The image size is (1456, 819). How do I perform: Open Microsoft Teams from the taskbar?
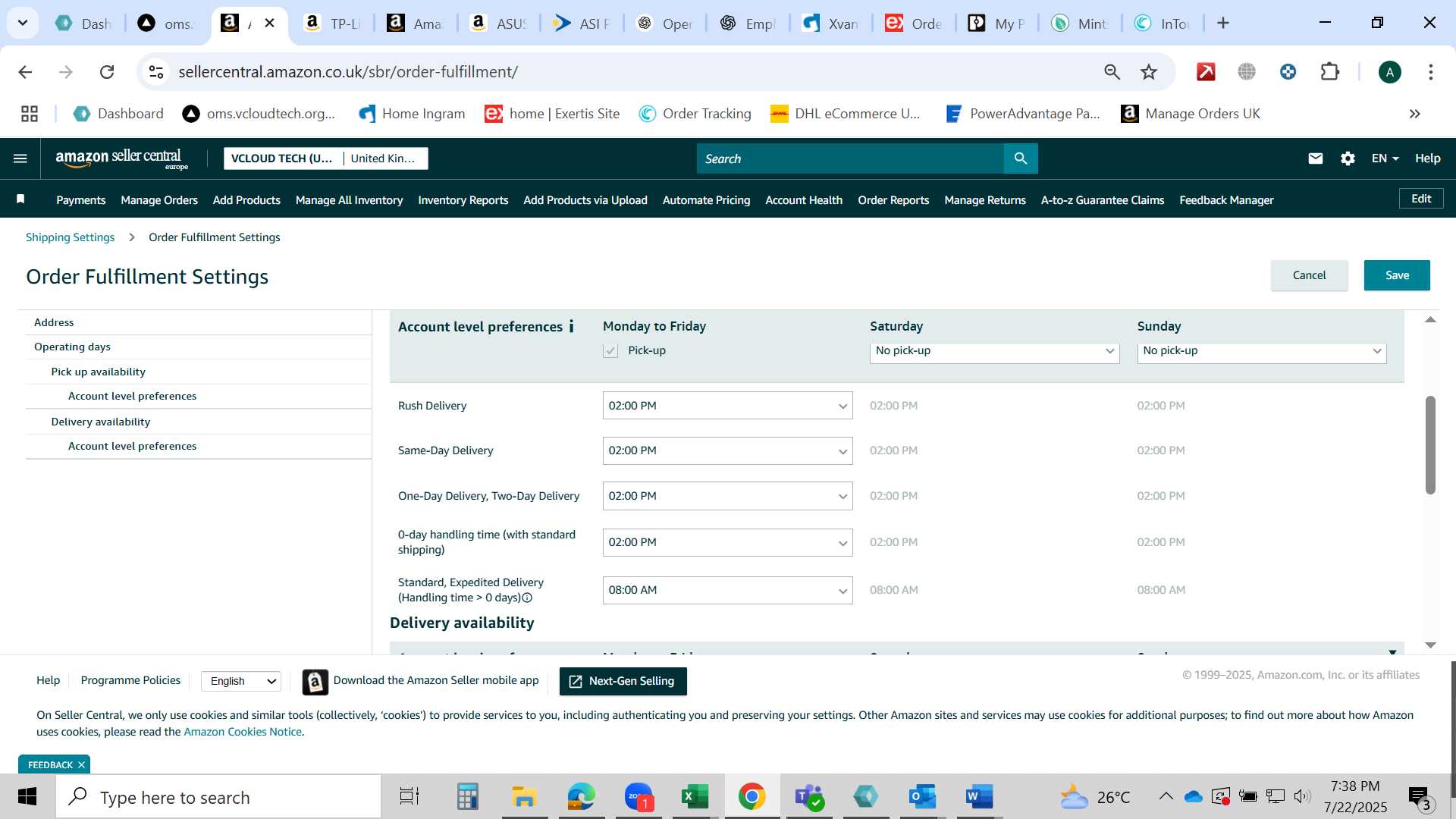coord(809,797)
